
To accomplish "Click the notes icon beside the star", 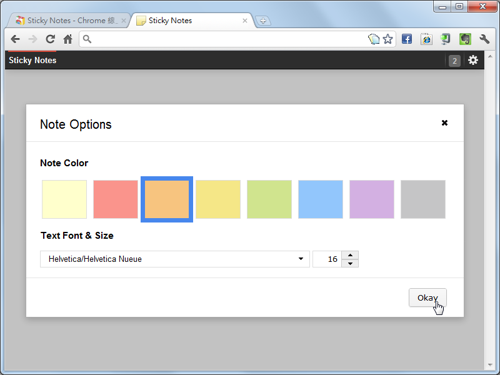I will tap(374, 39).
